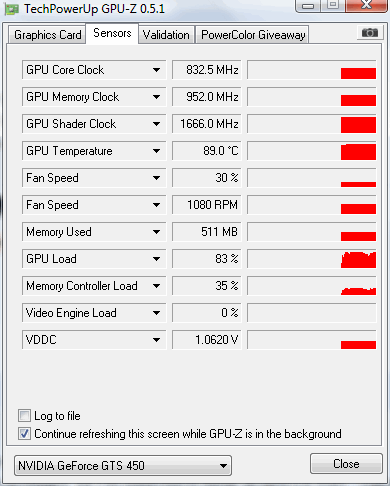
Task: Click the Memory Controller Load graph
Action: (x=312, y=286)
